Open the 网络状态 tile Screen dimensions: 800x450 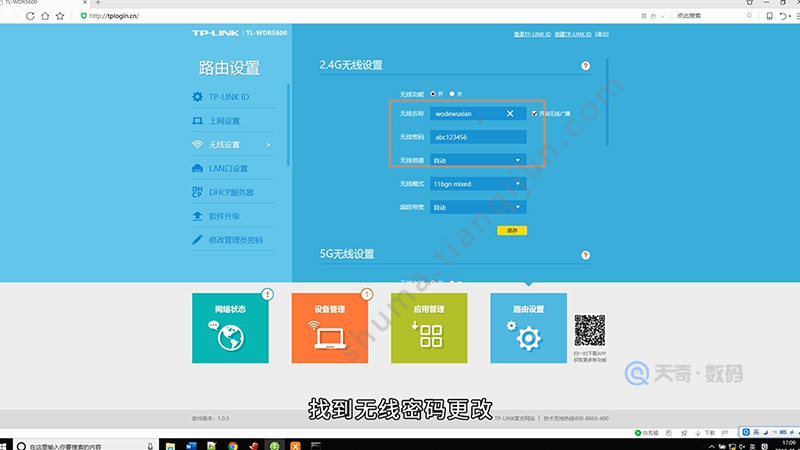[x=230, y=328]
